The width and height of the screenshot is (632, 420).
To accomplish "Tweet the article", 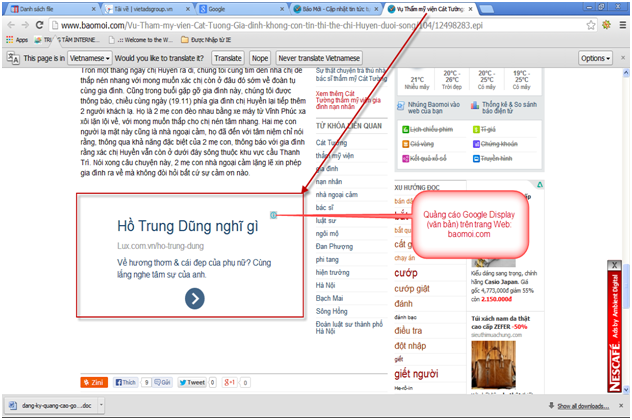I will point(192,382).
